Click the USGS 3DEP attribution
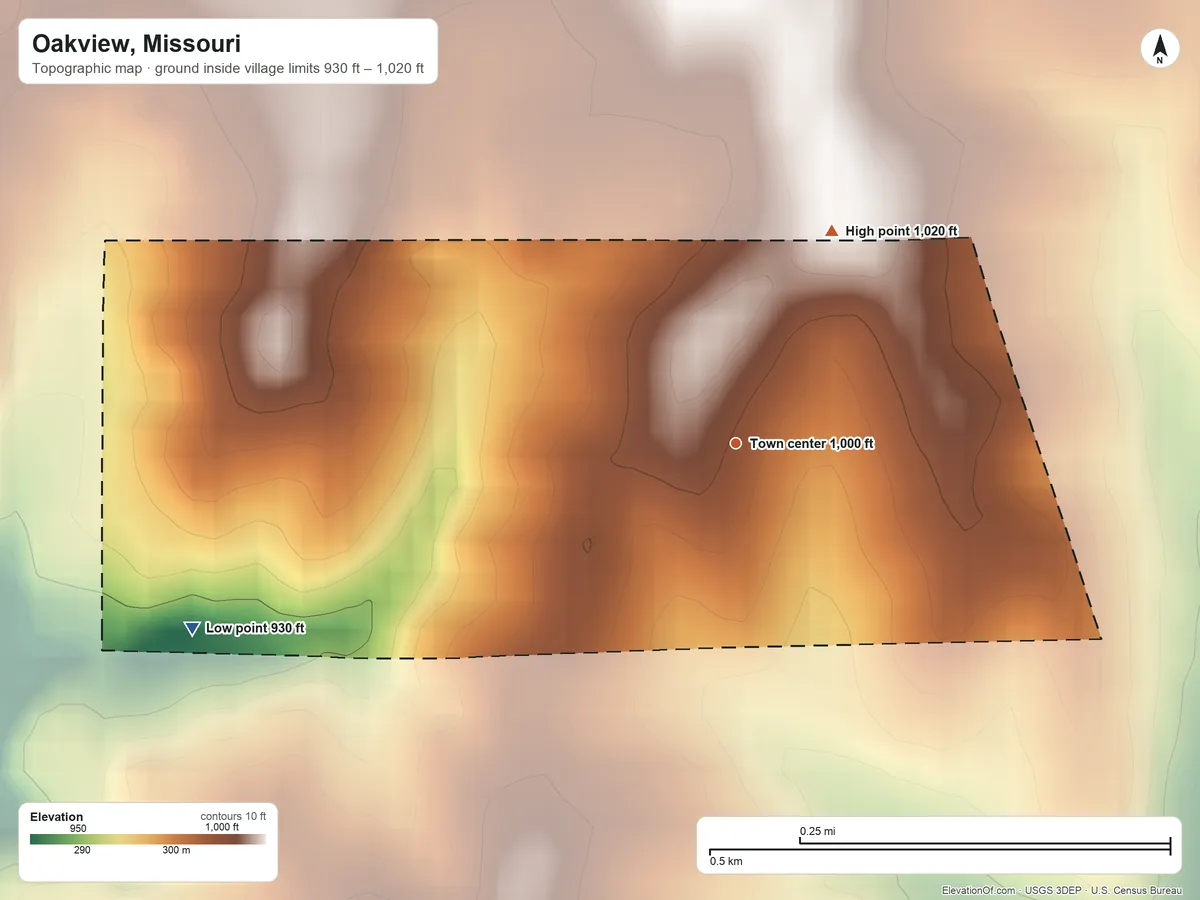The image size is (1200, 900). pyautogui.click(x=1053, y=891)
